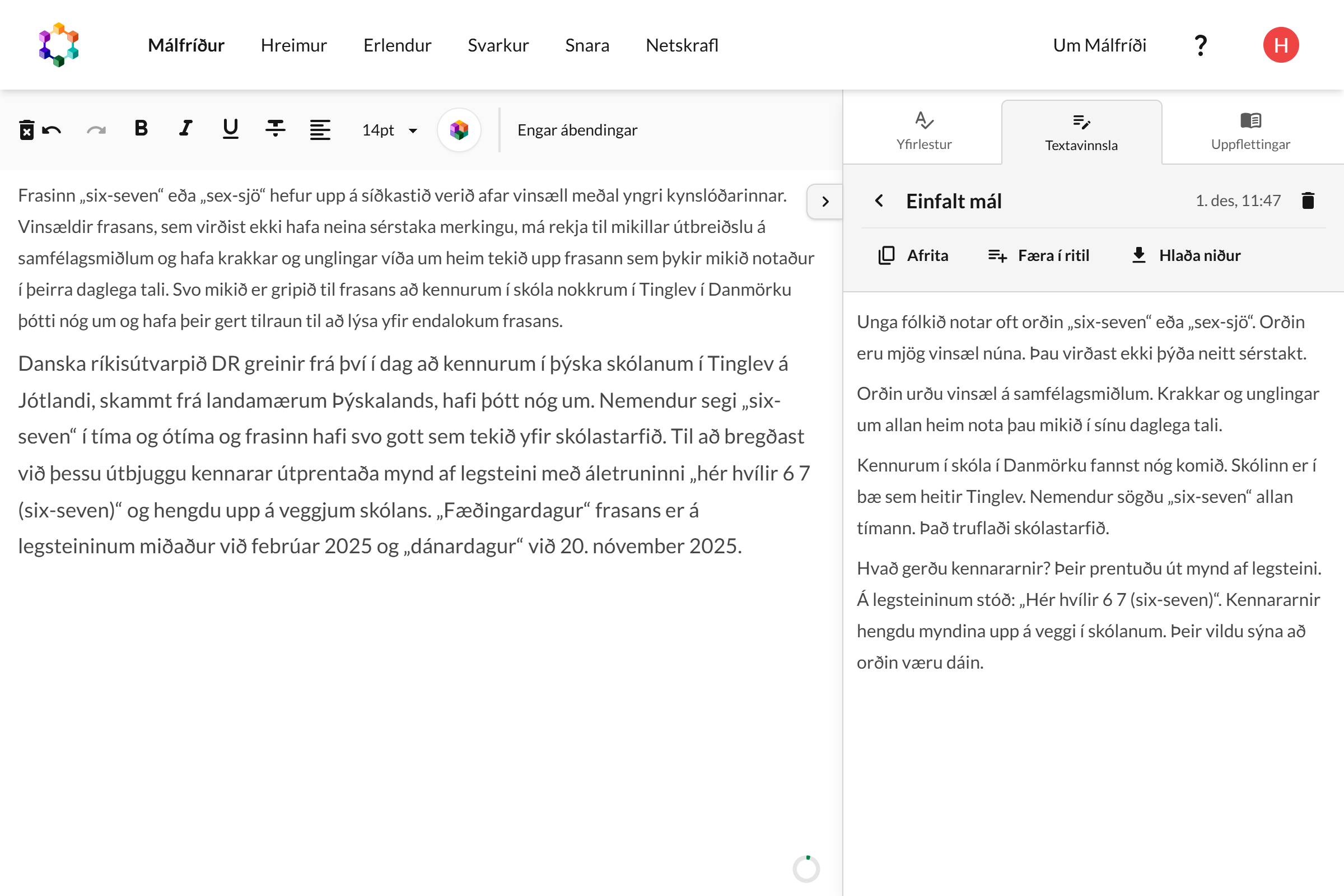Apply strikethrough formatting
This screenshot has height=896, width=1344.
point(276,129)
